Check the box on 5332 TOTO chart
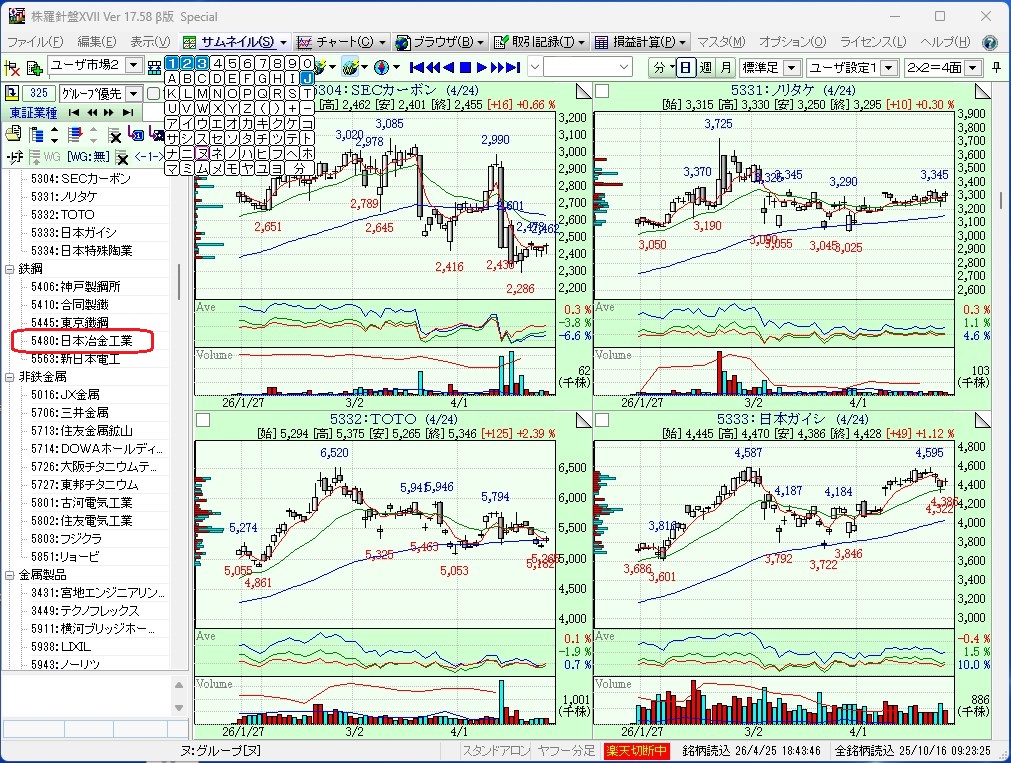 click(203, 419)
